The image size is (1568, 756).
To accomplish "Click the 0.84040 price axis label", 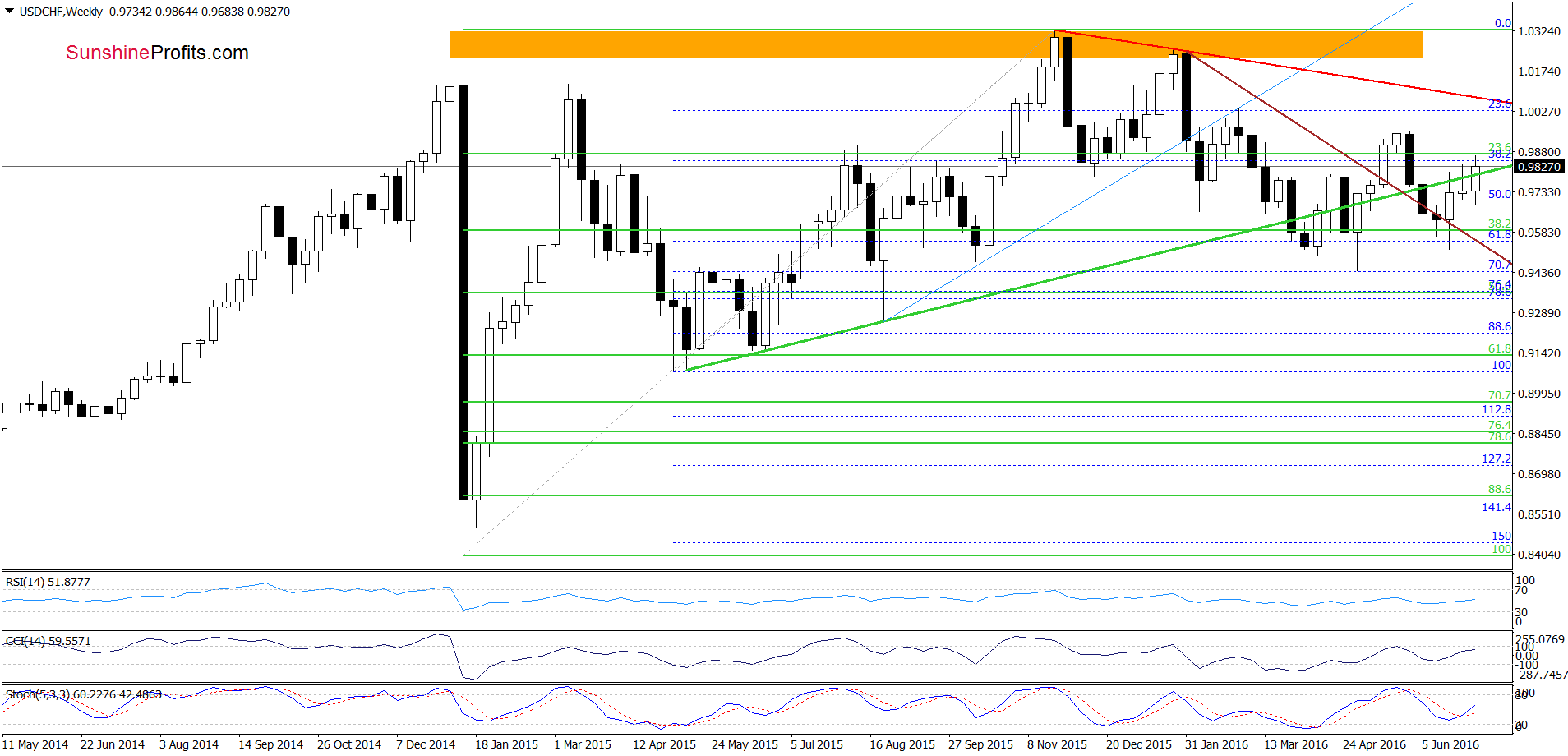I will point(1539,555).
